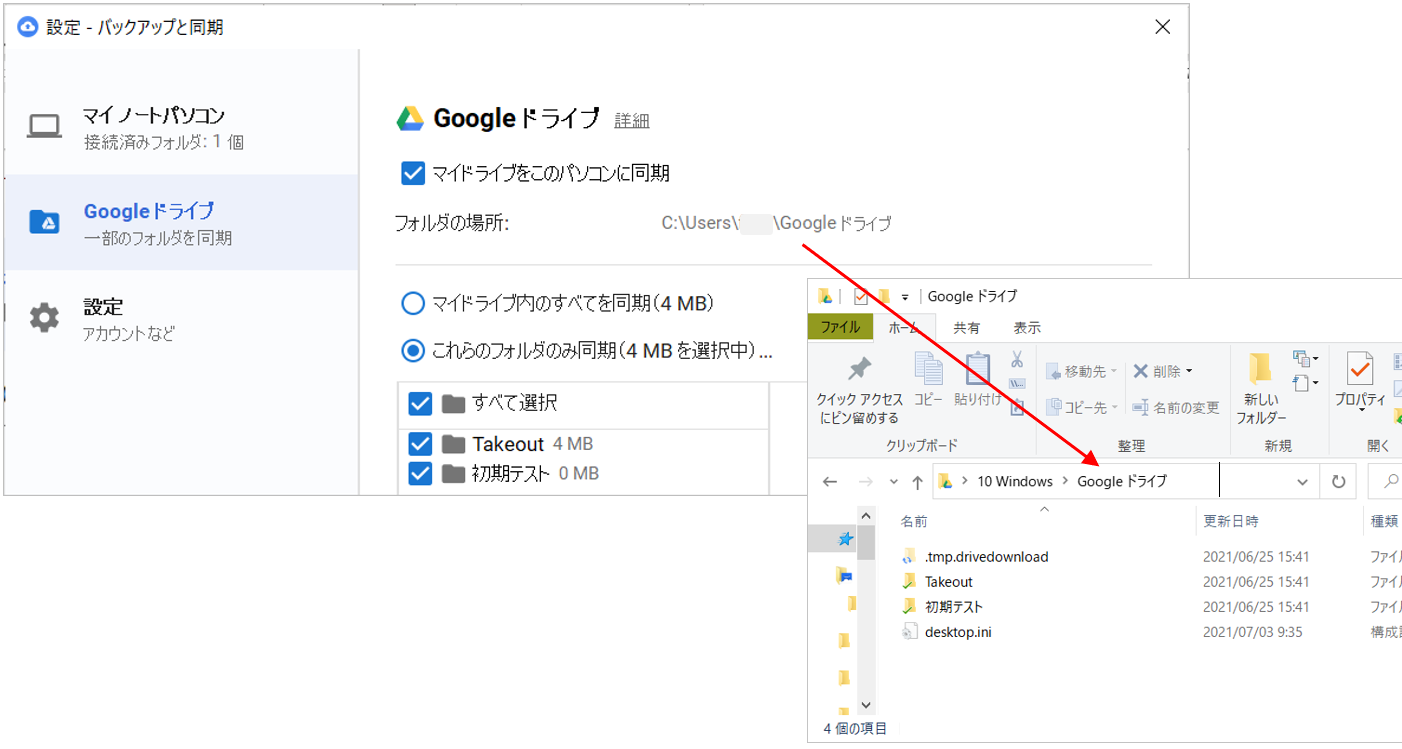
Task: Click the laptop icon beside マイ ノートパソコン
Action: pyautogui.click(x=44, y=127)
